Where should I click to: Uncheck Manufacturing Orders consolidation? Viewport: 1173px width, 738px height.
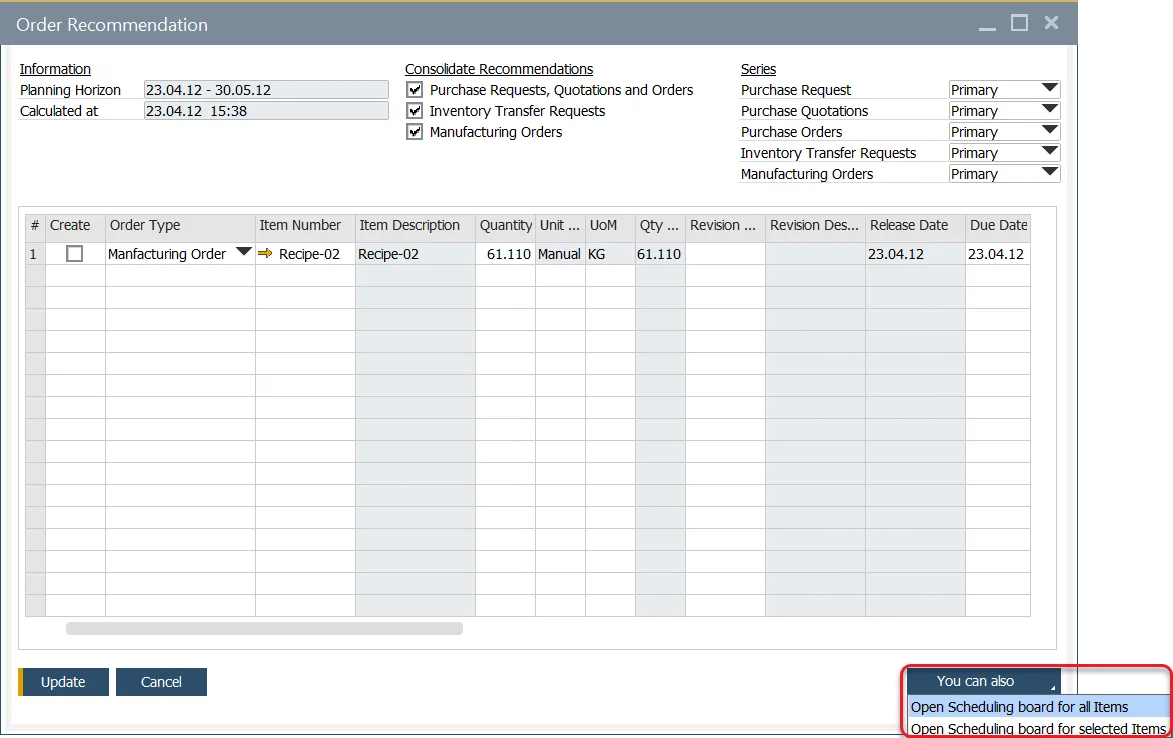click(x=414, y=132)
